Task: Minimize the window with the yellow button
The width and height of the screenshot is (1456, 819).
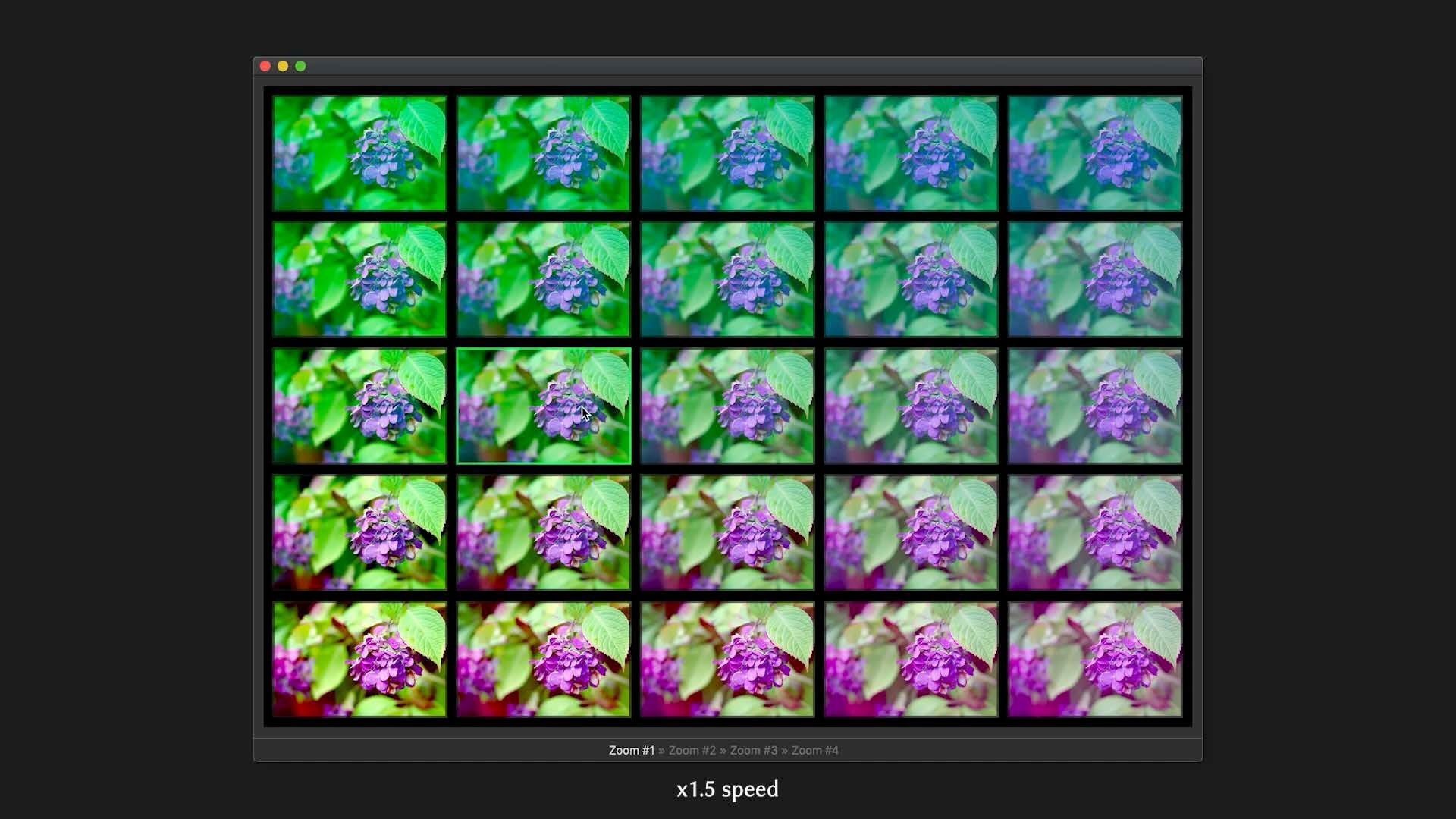Action: (283, 66)
